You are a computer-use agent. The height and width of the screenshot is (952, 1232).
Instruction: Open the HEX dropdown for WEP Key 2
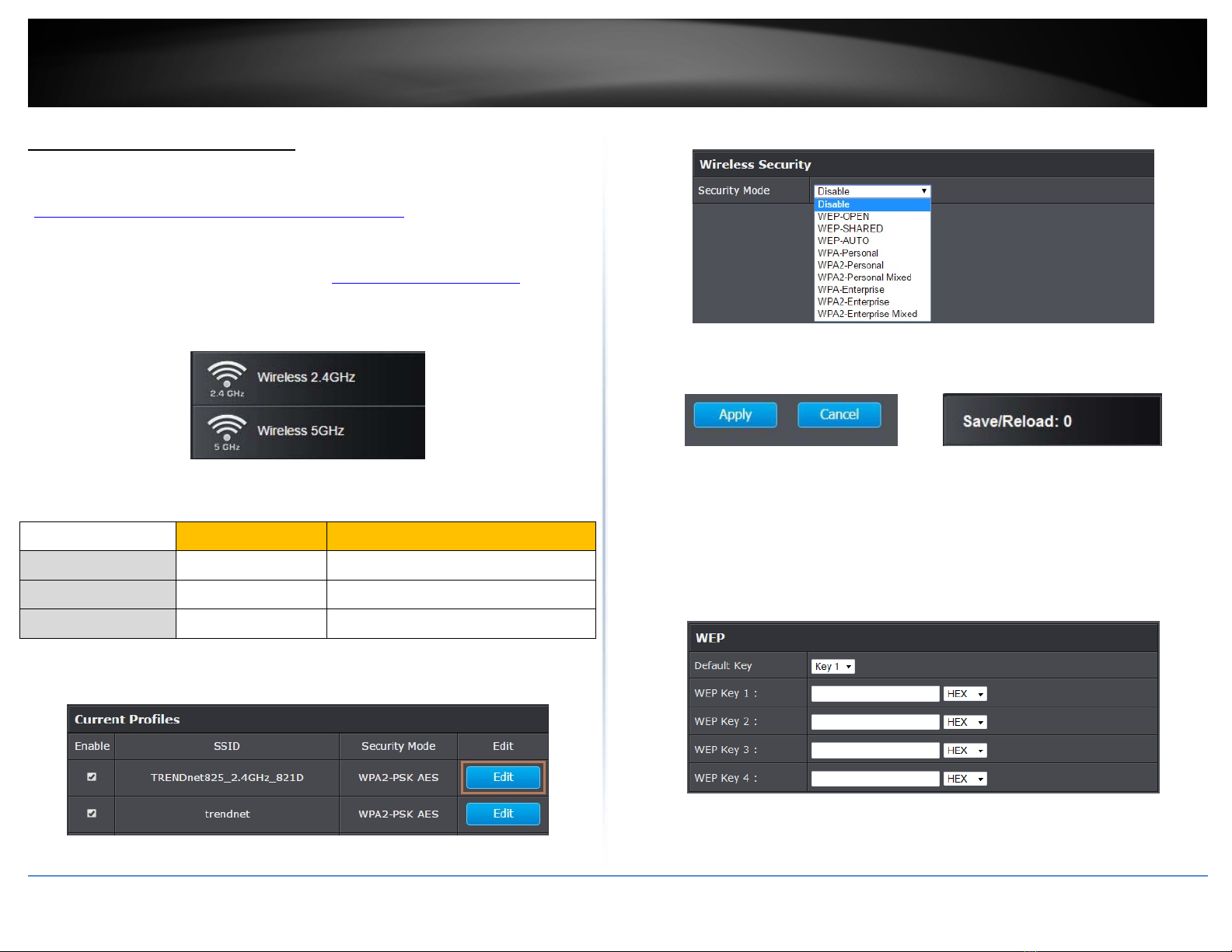pos(965,723)
